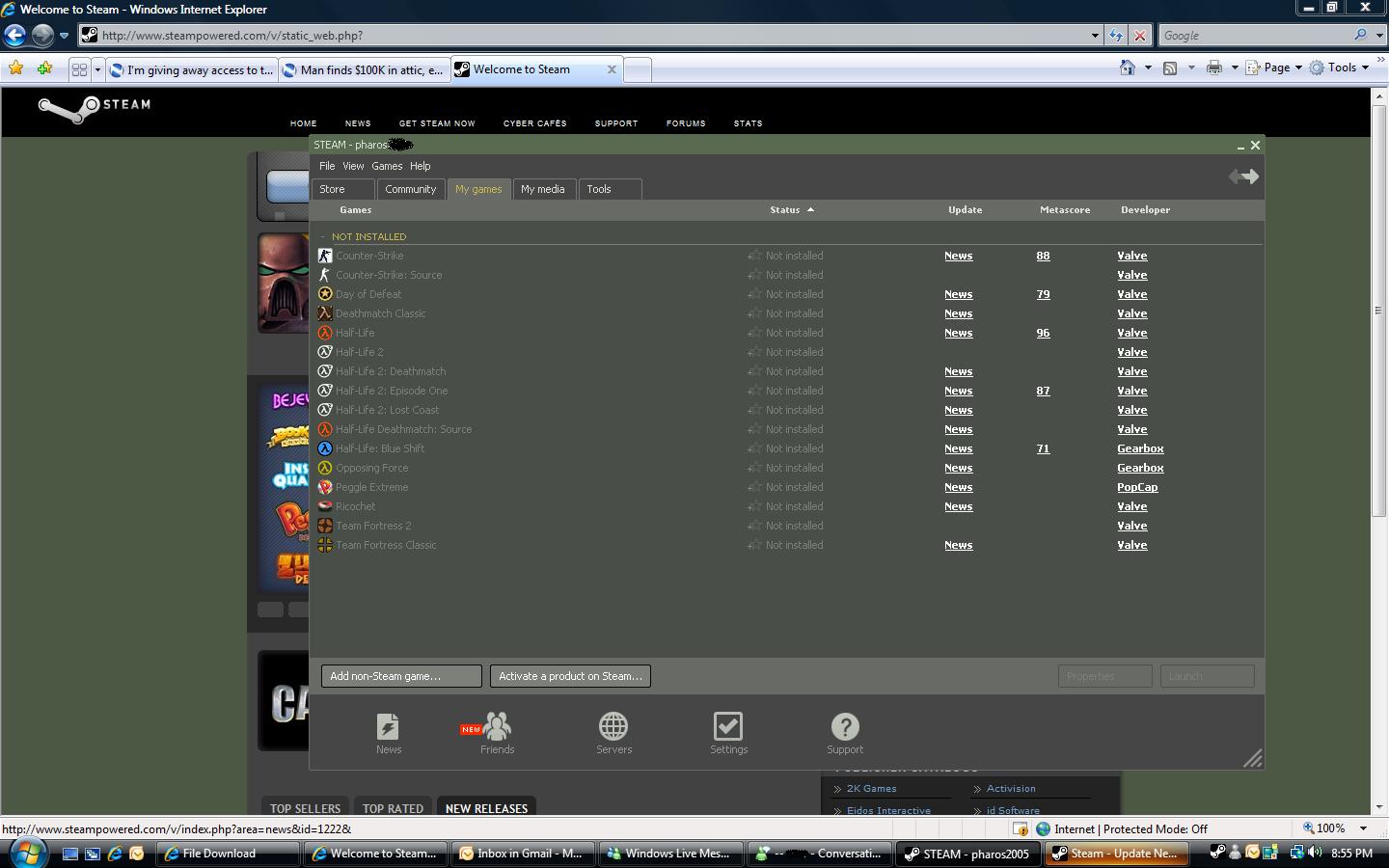Expand the Home button dropdown arrow
Screen dimensions: 1389x868
[x=1147, y=68]
